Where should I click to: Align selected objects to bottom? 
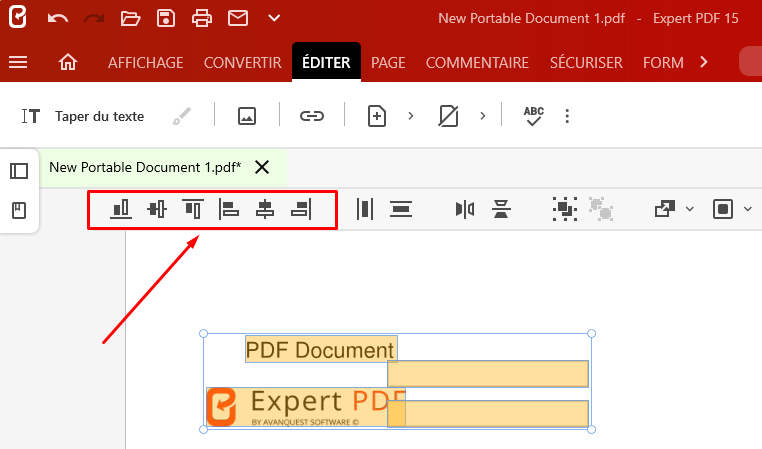coord(121,209)
